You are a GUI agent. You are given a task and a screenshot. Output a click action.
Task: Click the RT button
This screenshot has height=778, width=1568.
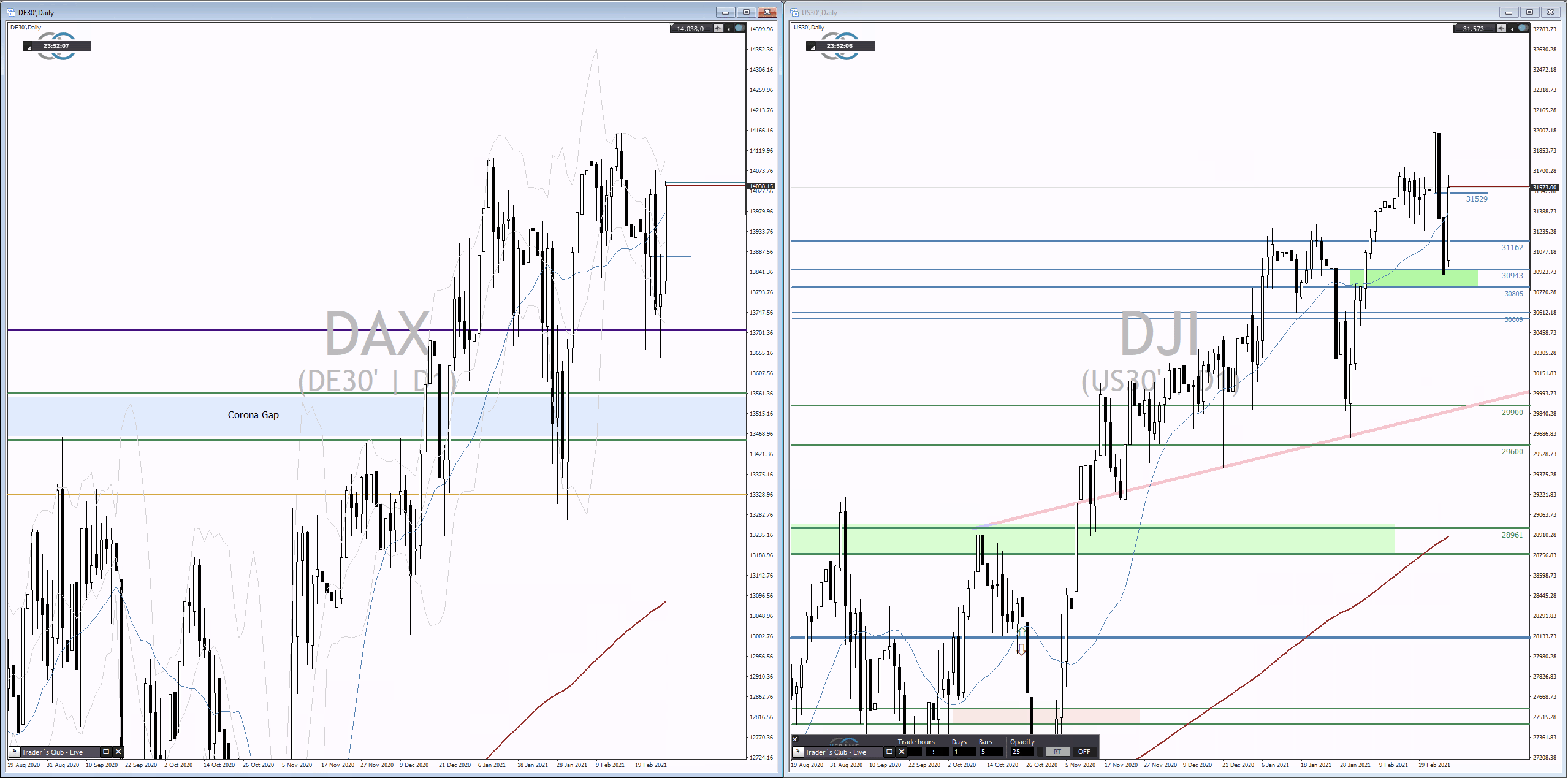1058,752
